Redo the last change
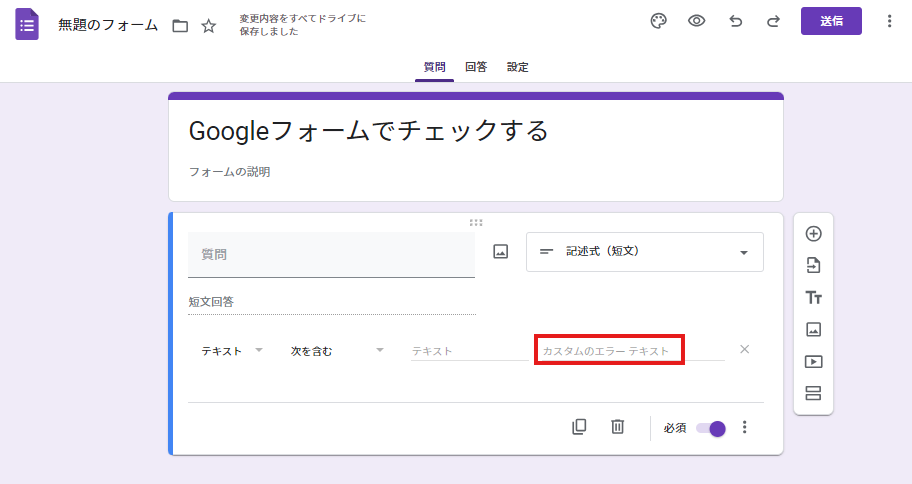This screenshot has height=484, width=912. click(x=773, y=22)
